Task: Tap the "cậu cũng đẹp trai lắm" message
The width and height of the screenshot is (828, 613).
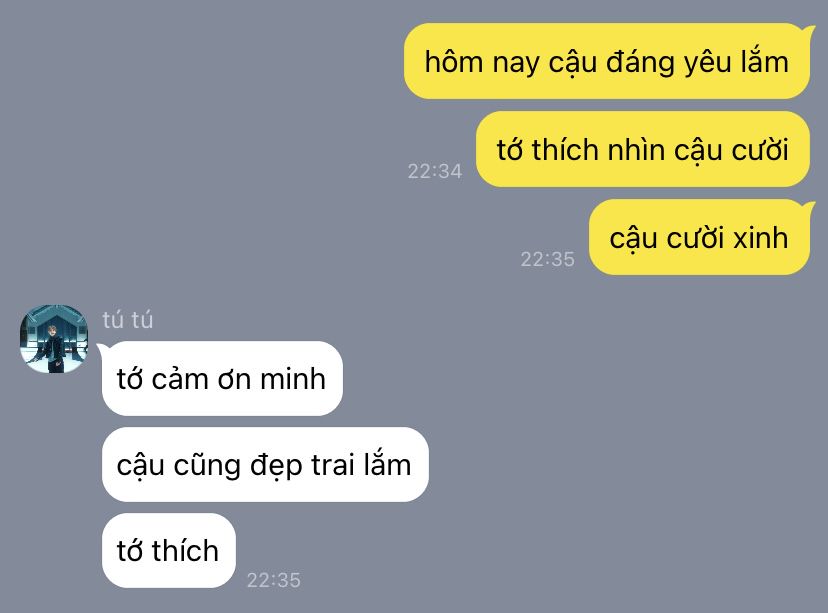Action: tap(265, 465)
